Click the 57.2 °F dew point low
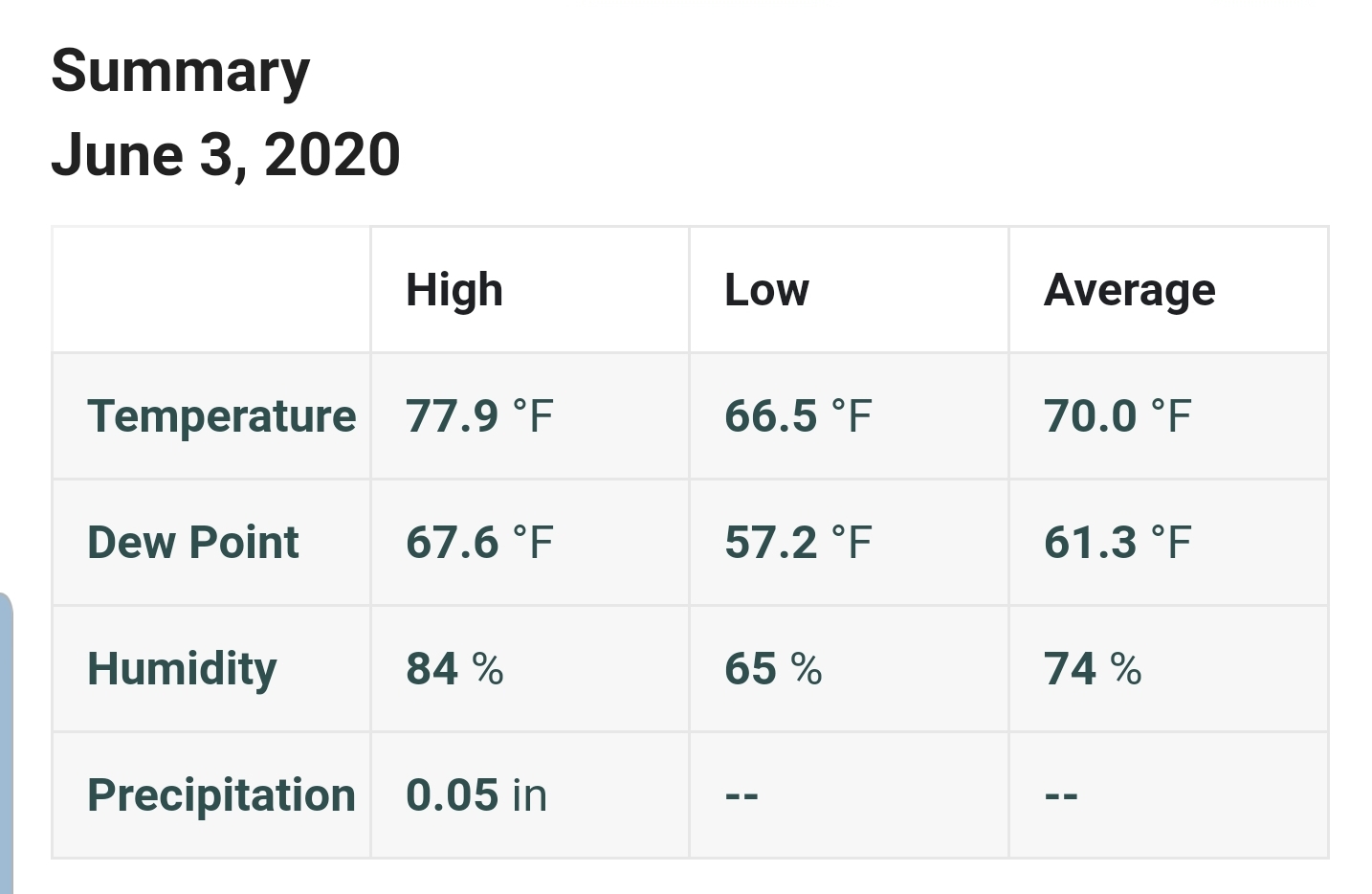 (x=798, y=543)
